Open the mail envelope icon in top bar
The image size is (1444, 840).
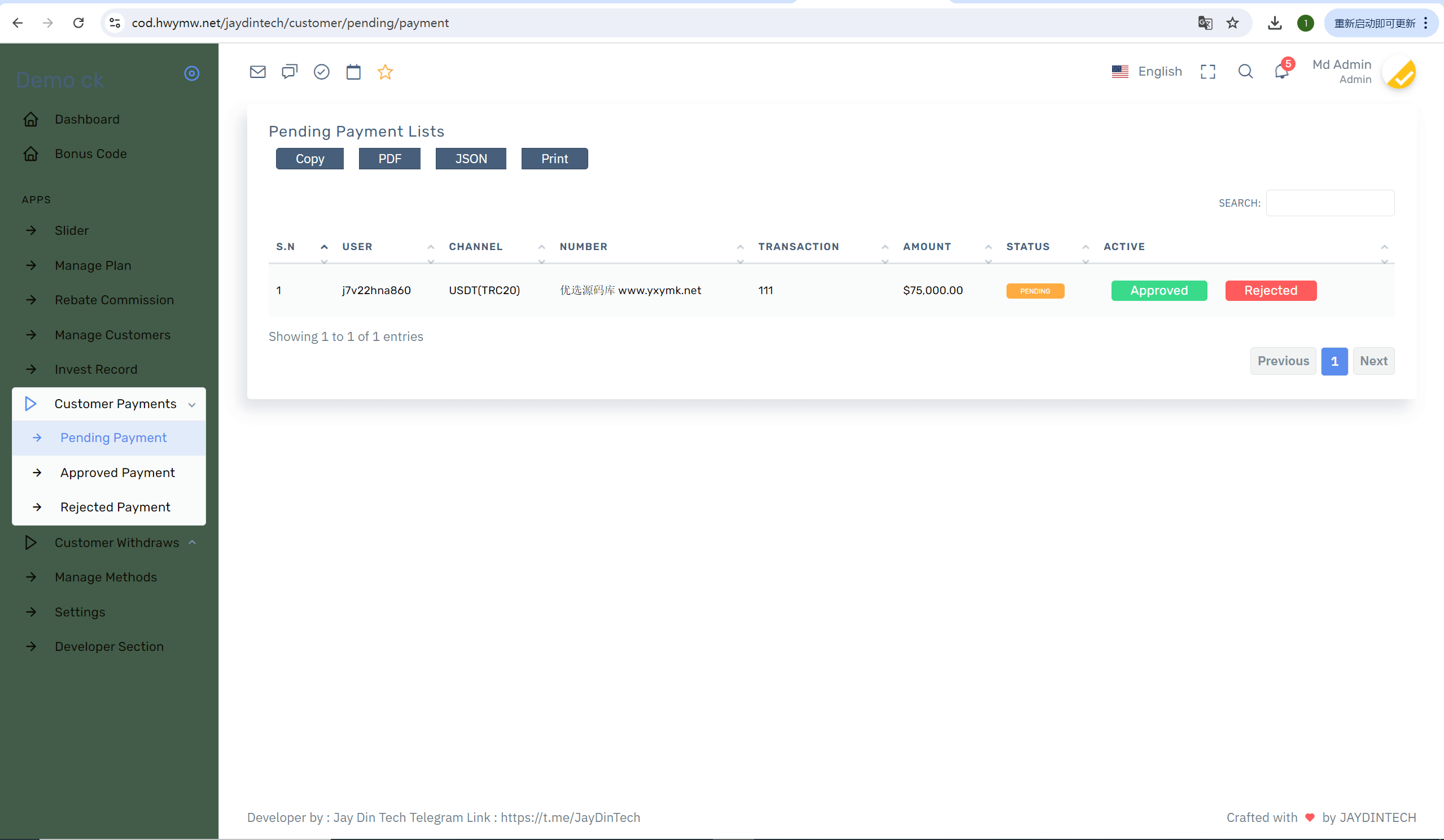(257, 72)
